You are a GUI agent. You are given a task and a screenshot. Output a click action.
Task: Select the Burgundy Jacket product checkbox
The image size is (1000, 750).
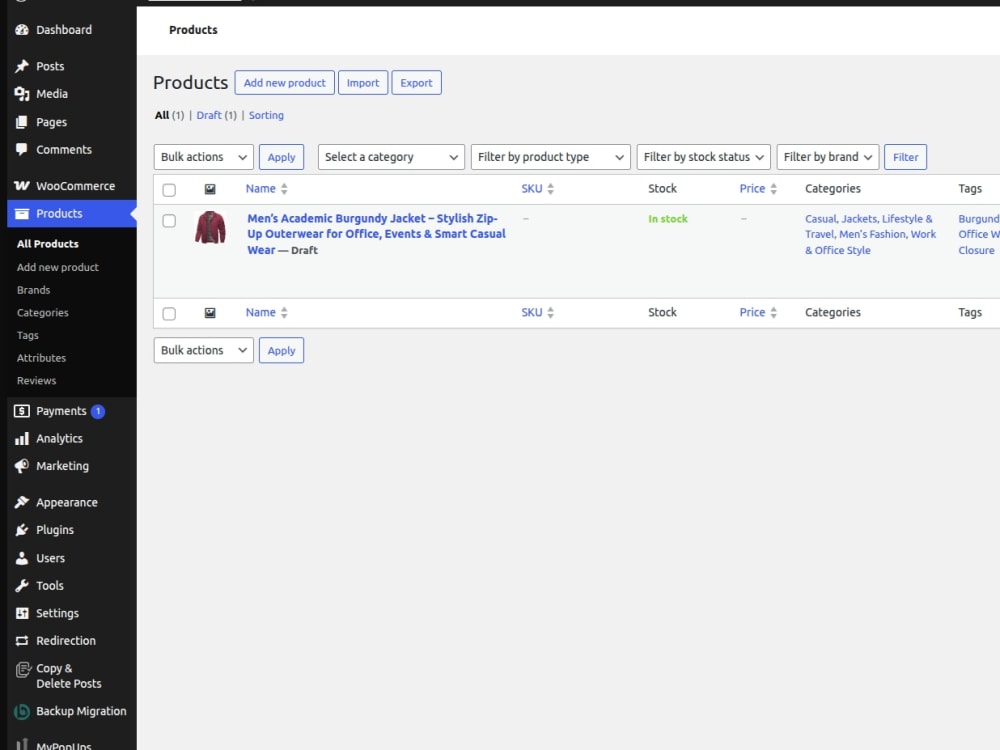(x=169, y=221)
